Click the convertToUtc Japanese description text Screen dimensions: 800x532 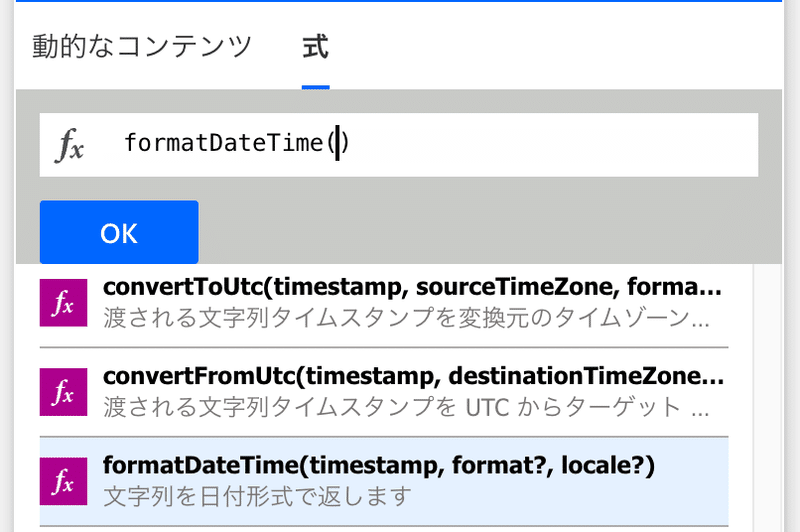[x=406, y=317]
